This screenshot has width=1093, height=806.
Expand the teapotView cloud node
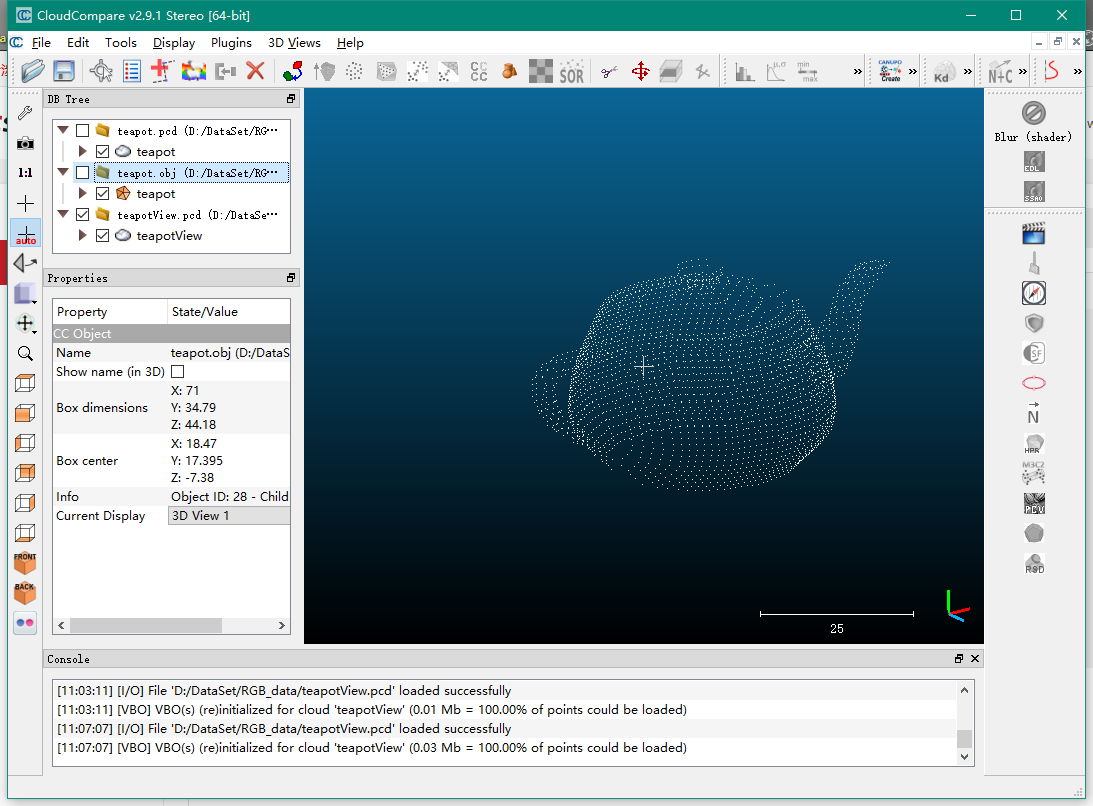click(x=82, y=236)
